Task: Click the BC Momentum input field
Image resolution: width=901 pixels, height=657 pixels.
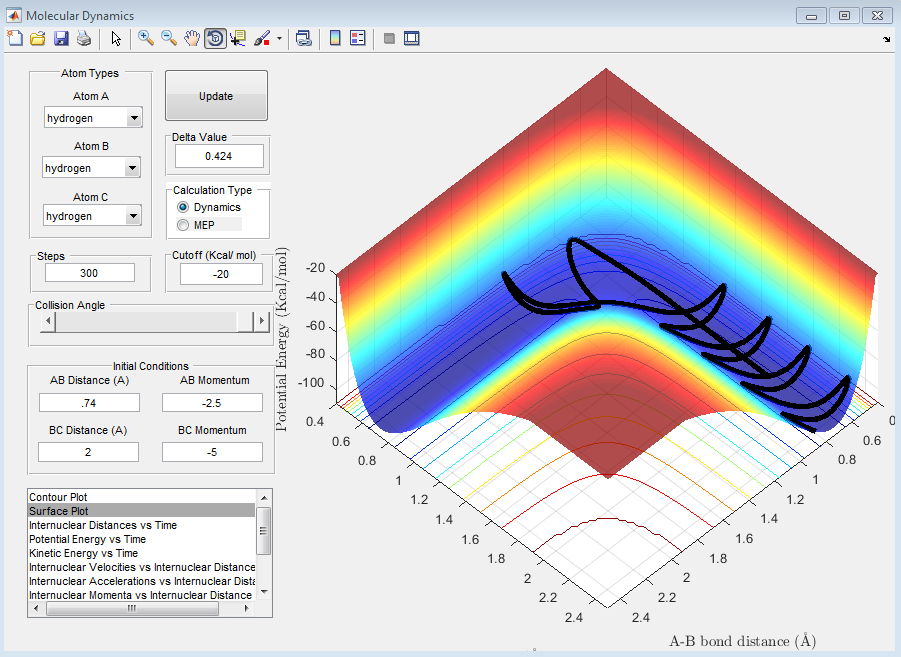Action: click(212, 452)
